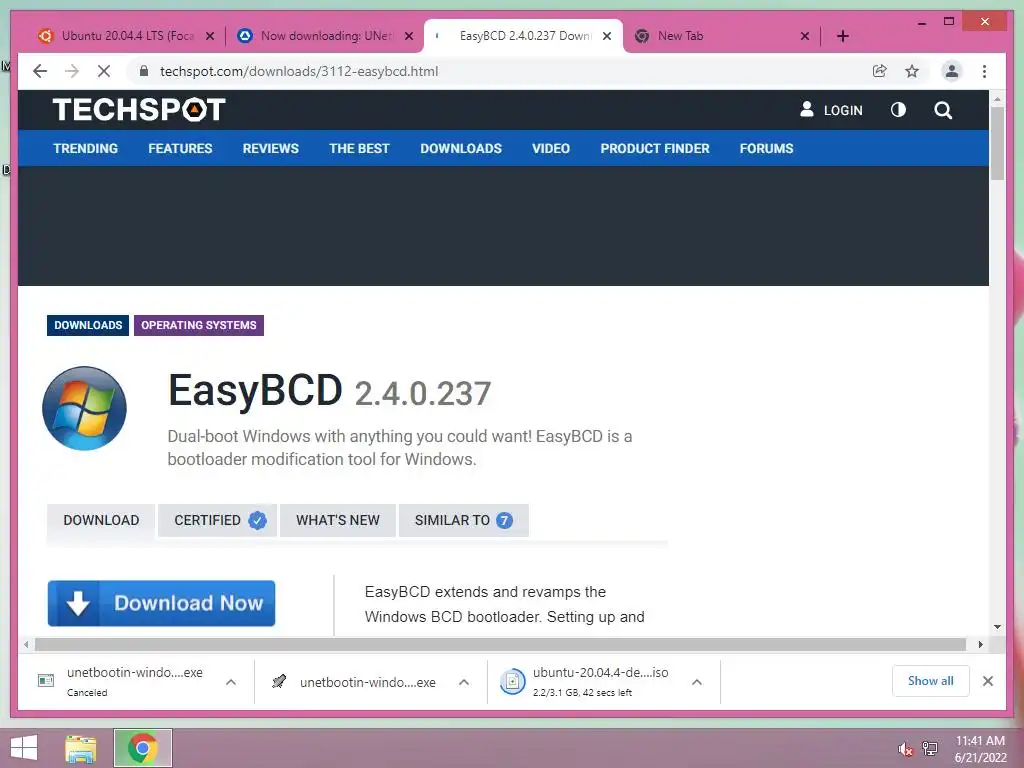Open File Explorer from the taskbar

point(81,748)
